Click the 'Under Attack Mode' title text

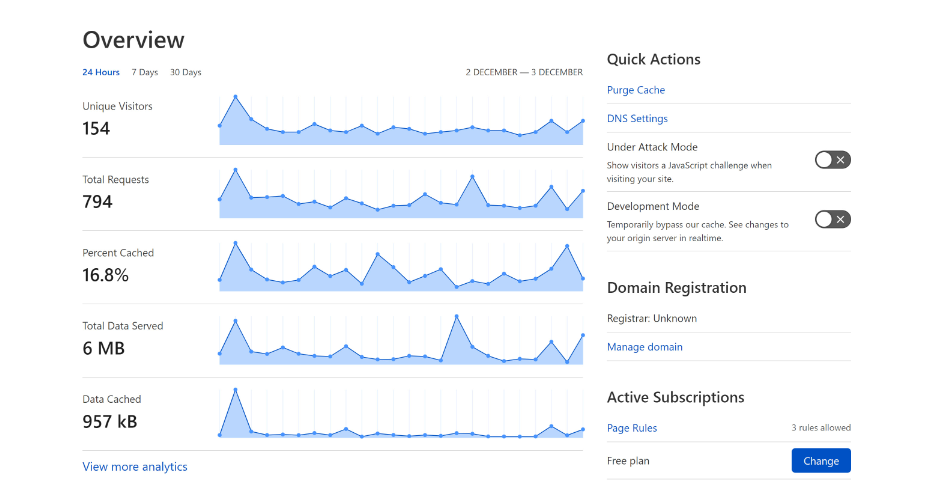pos(652,147)
